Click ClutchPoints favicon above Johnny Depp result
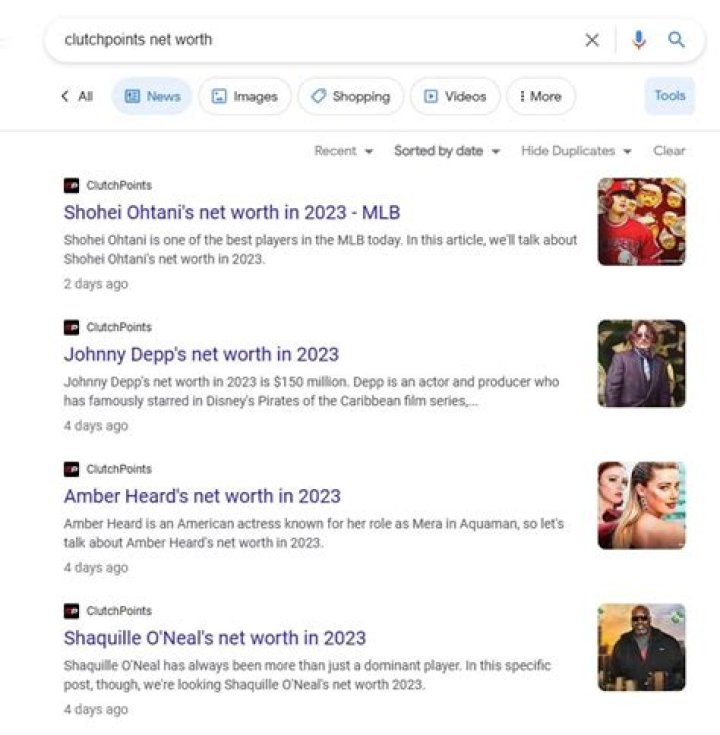The height and width of the screenshot is (735, 720). pos(72,327)
